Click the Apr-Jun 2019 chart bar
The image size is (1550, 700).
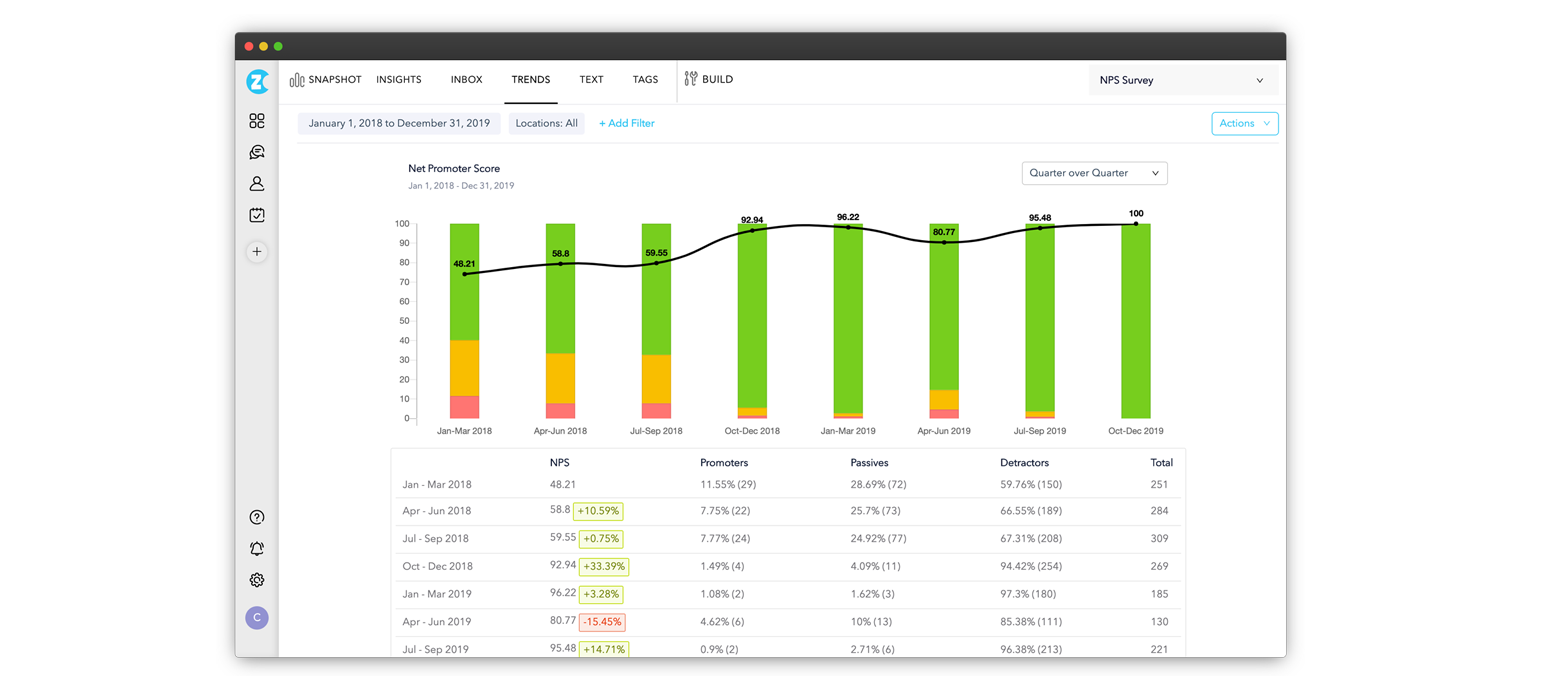(944, 321)
